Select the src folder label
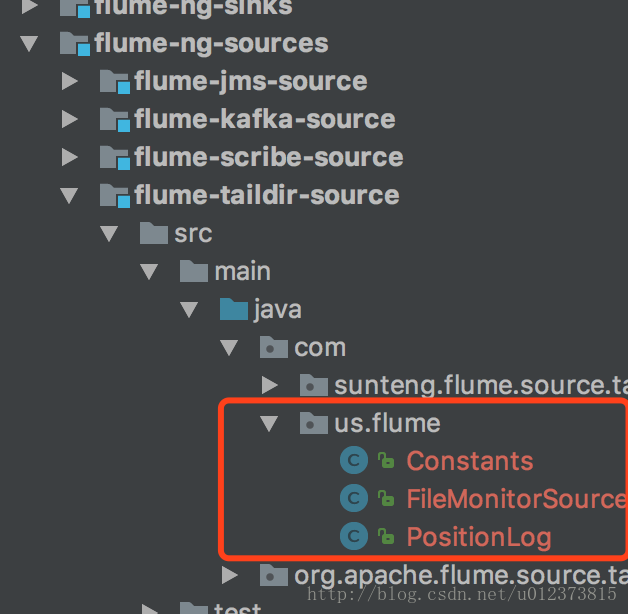 click(x=193, y=234)
